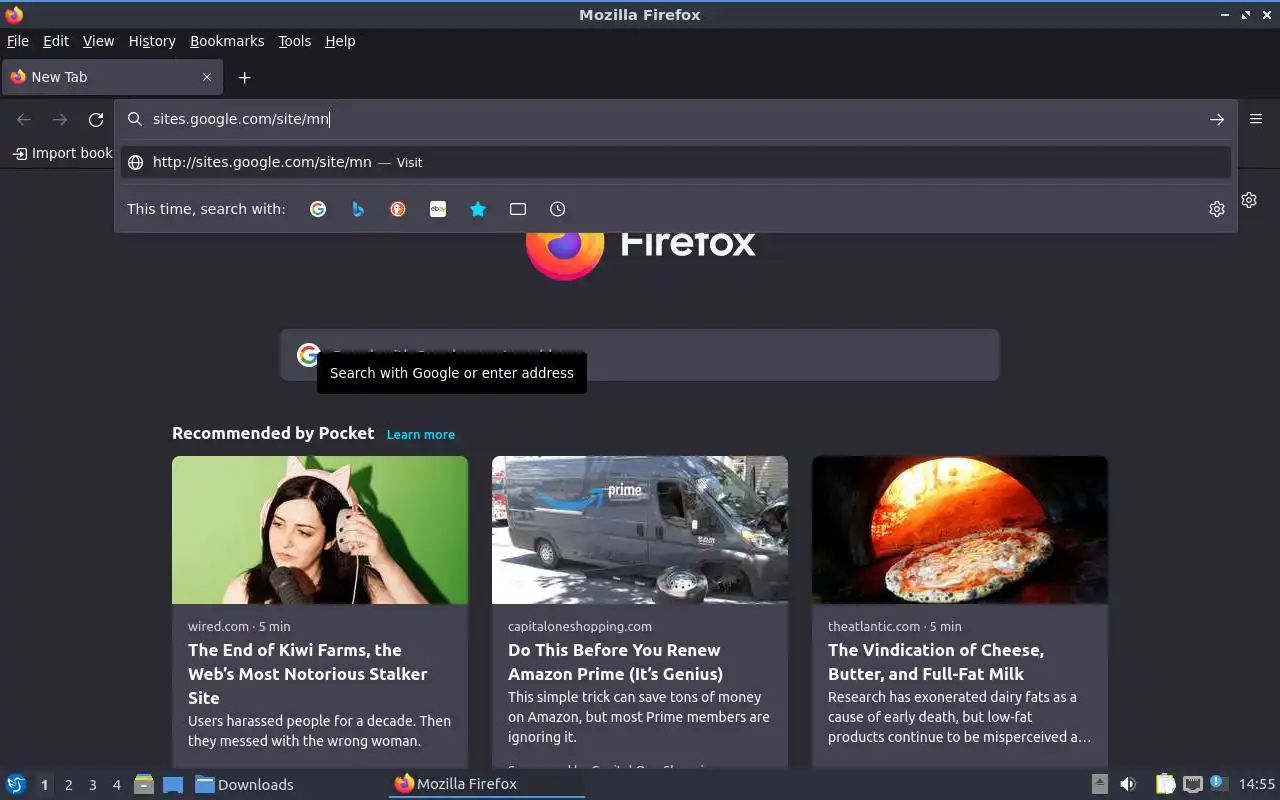Open the Help menu
This screenshot has width=1280, height=800.
coord(340,41)
